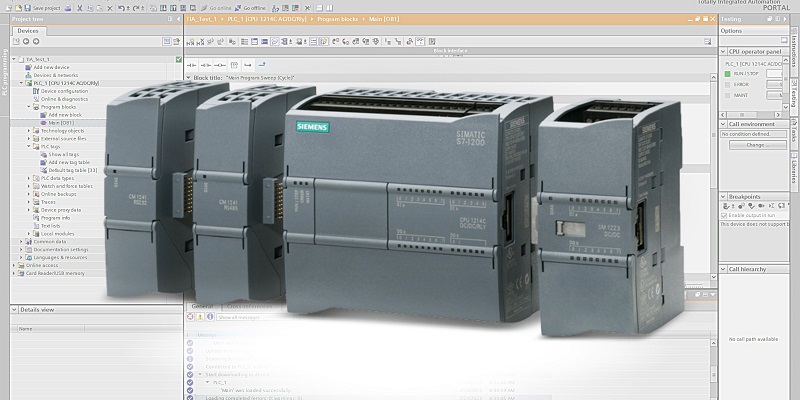Click the split editor horizontally icon
The width and height of the screenshot is (800, 400).
click(319, 8)
